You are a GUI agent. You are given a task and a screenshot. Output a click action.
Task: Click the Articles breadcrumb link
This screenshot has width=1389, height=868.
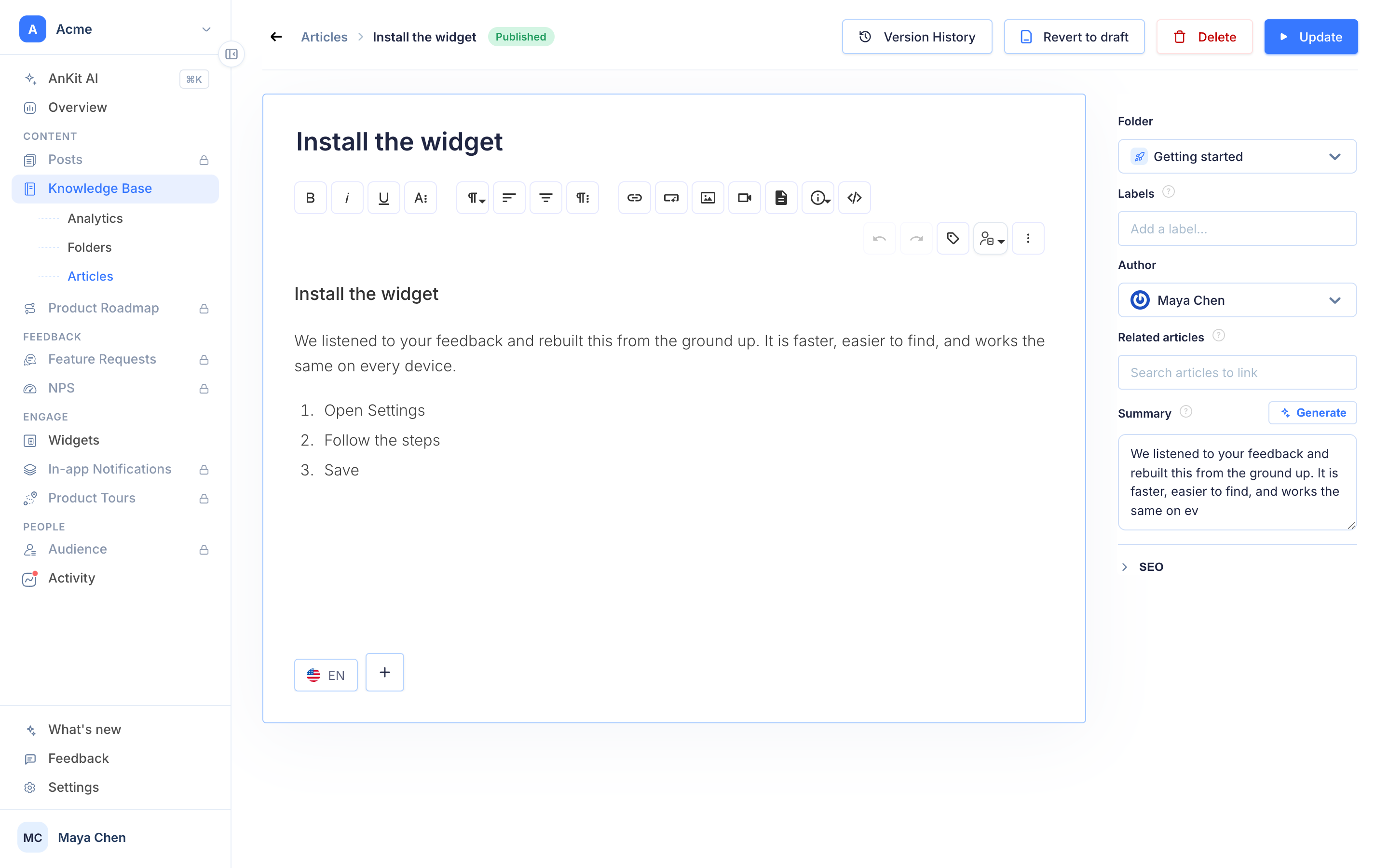point(324,37)
